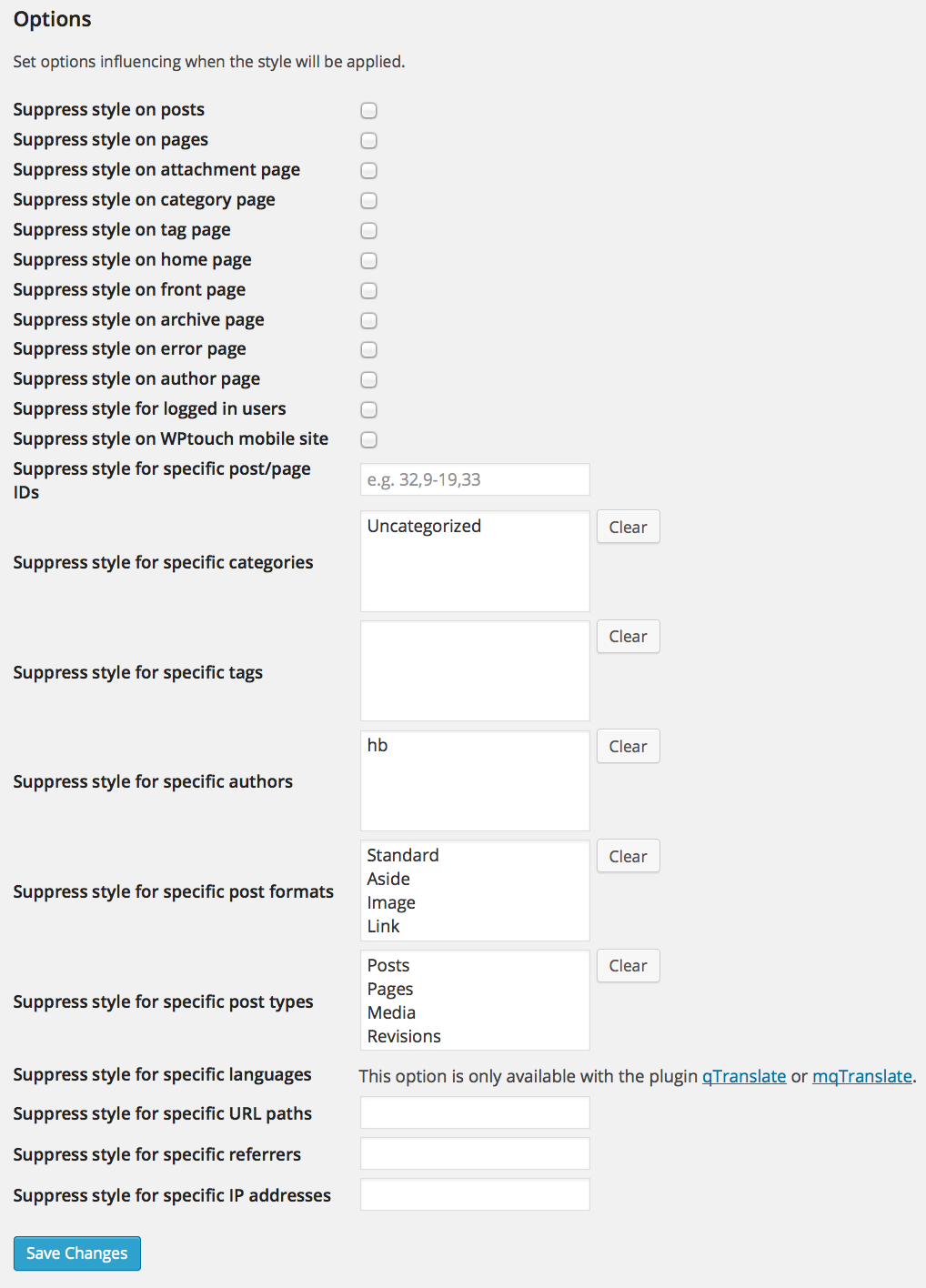Select Uncategorized in the categories list

(x=424, y=526)
